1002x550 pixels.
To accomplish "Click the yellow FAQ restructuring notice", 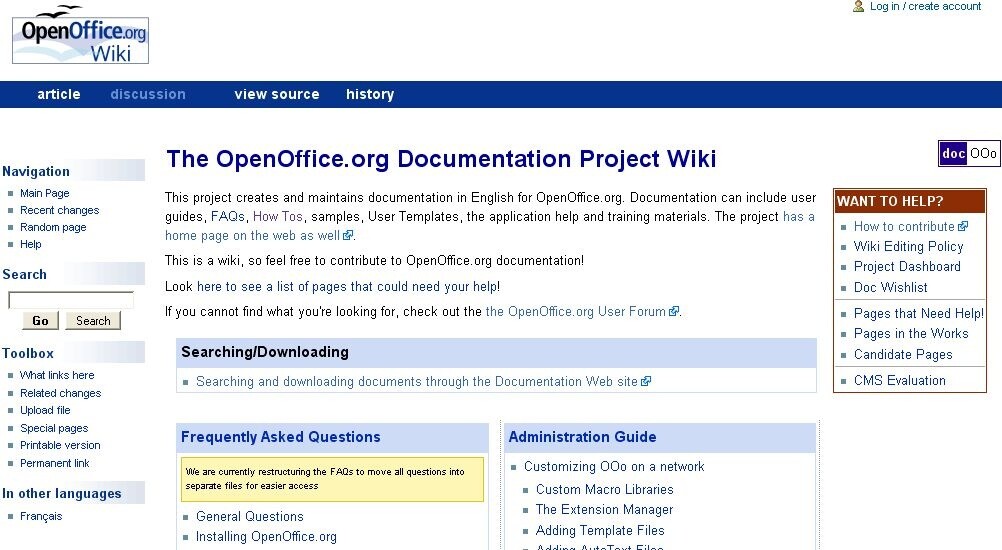I will 332,479.
